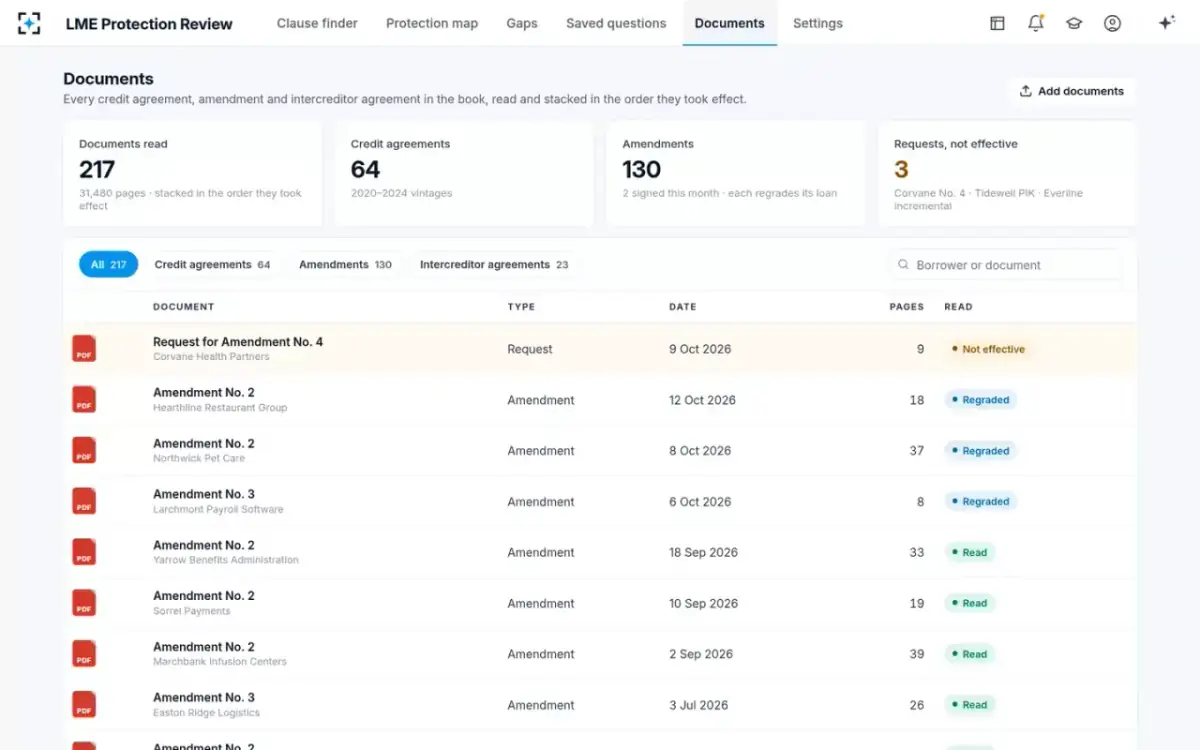This screenshot has width=1200, height=750.
Task: Open the Amendments 130 summary card
Action: coord(735,174)
